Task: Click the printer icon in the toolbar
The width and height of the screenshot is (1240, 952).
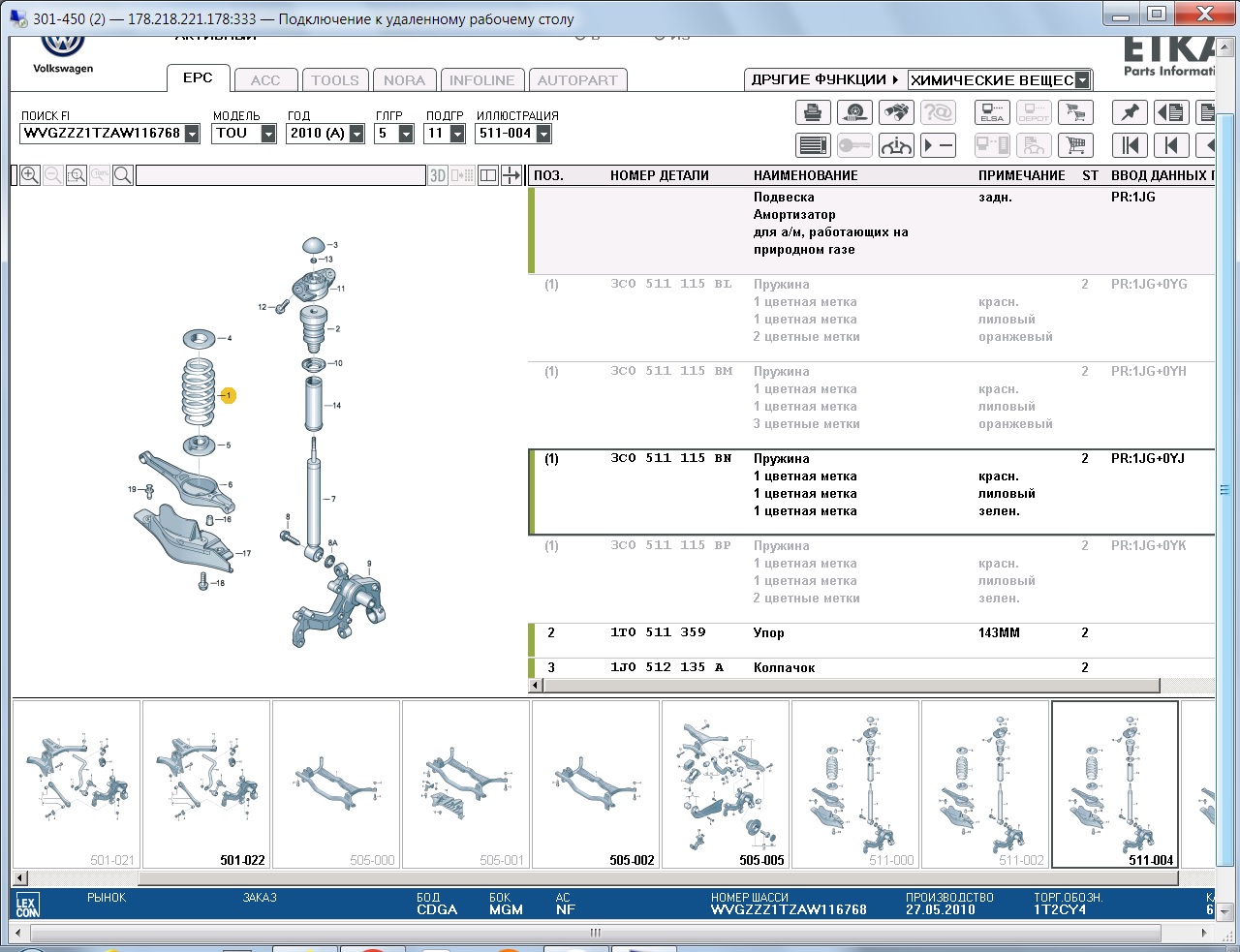Action: point(813,112)
